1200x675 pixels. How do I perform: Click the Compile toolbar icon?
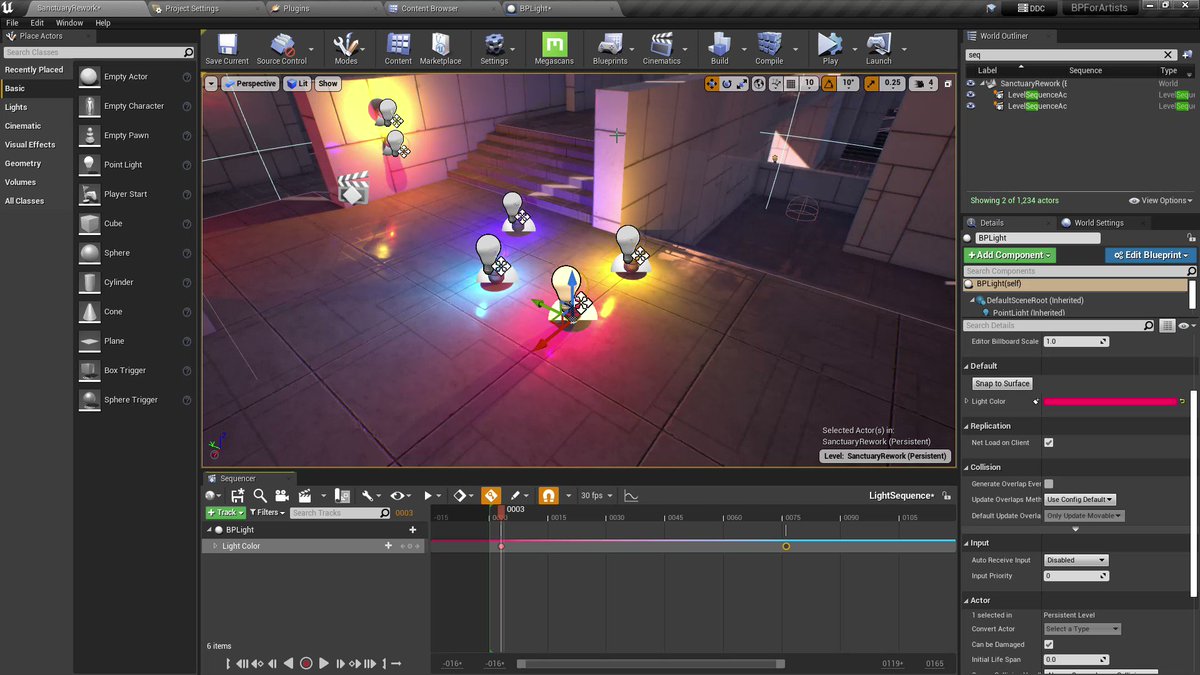click(x=769, y=48)
